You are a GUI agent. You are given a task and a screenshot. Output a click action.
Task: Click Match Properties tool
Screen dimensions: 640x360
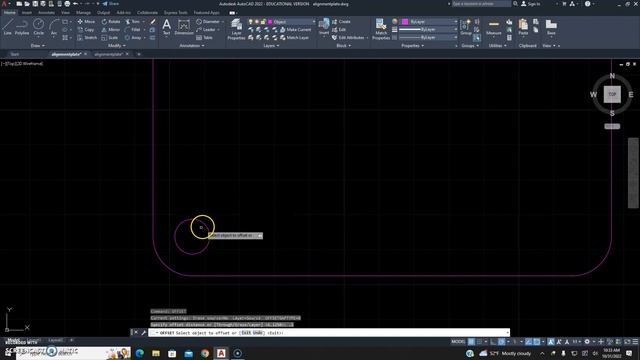point(381,29)
